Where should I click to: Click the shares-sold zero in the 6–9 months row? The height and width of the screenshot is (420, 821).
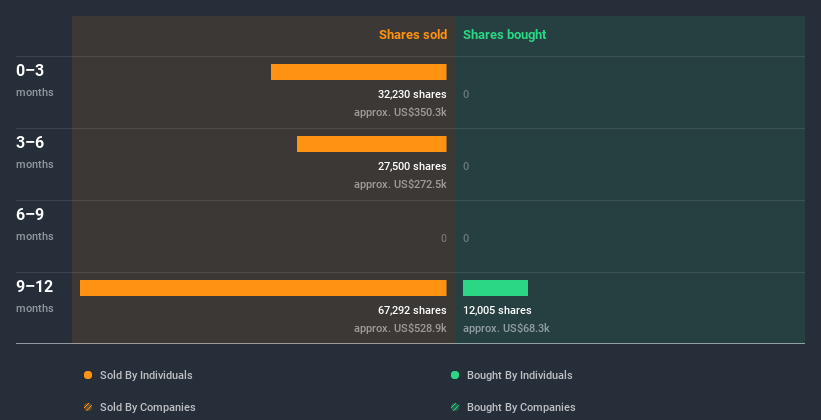[x=443, y=238]
